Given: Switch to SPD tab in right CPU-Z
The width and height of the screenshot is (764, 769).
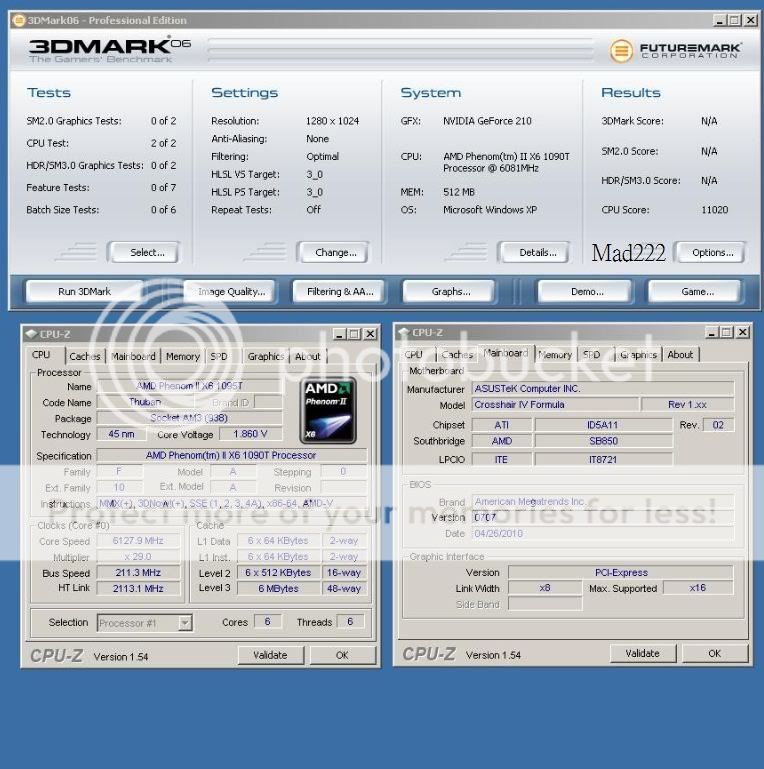Looking at the screenshot, I should click(x=592, y=355).
